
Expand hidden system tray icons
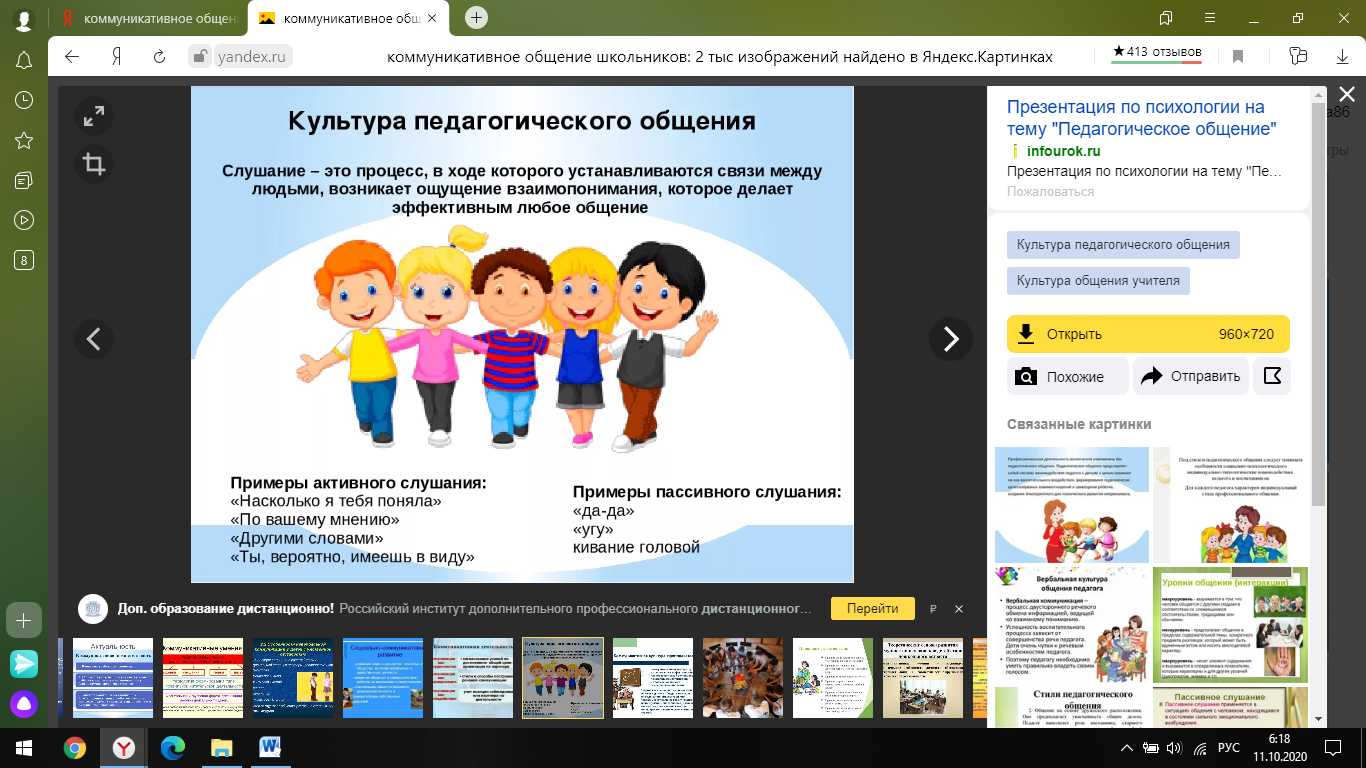click(1127, 748)
